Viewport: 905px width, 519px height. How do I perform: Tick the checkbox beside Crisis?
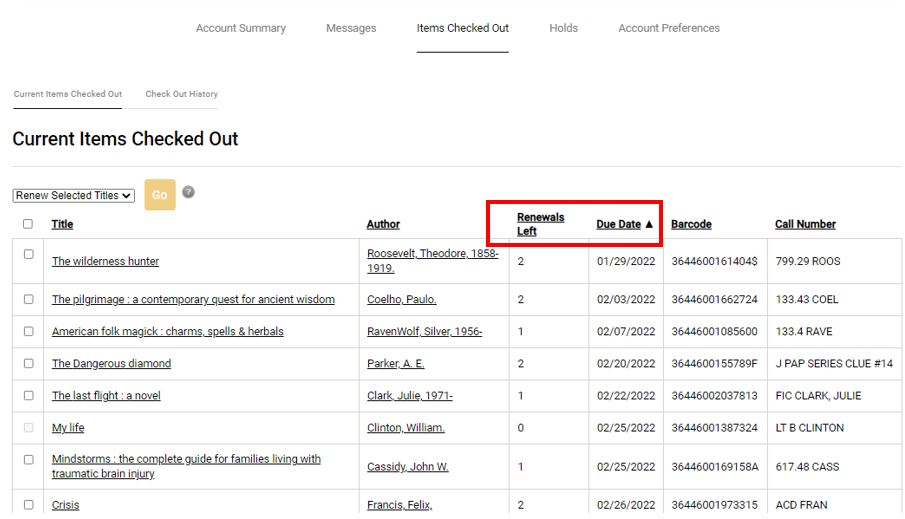click(x=28, y=505)
